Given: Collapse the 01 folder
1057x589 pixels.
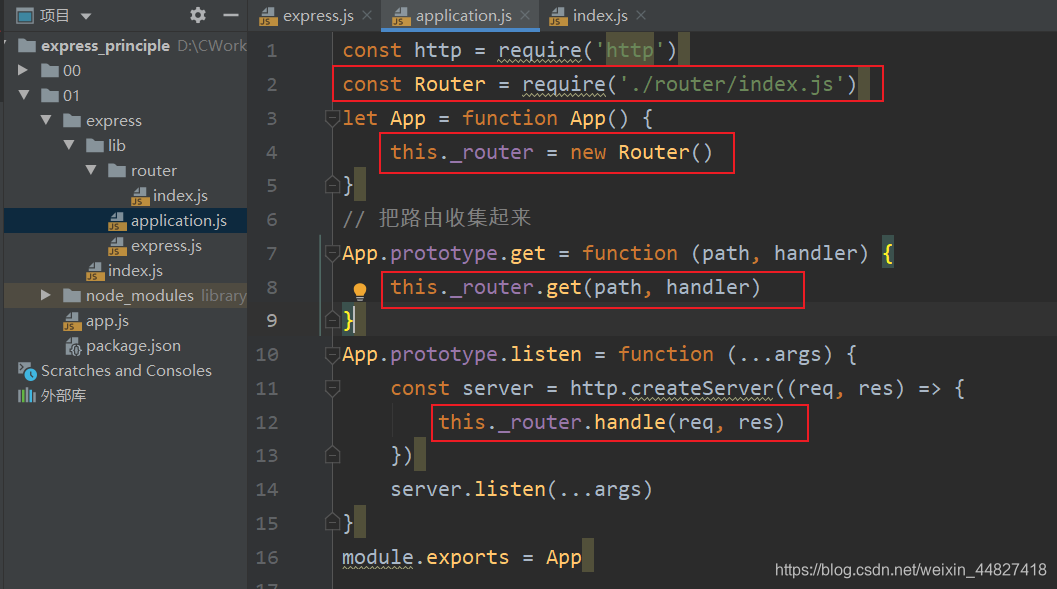Looking at the screenshot, I should 24,95.
